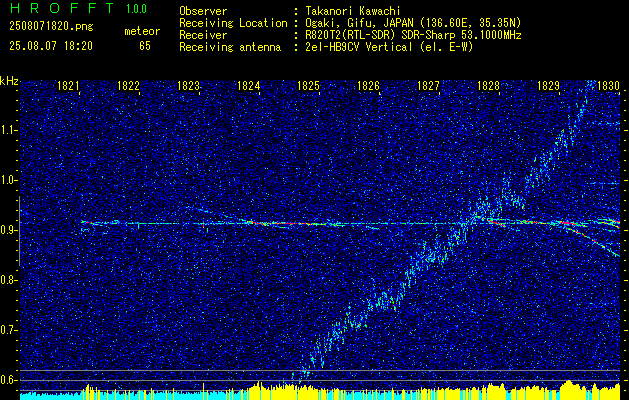This screenshot has width=629, height=400.
Task: Click the 0.7 frequency axis label
Action: click(7, 330)
